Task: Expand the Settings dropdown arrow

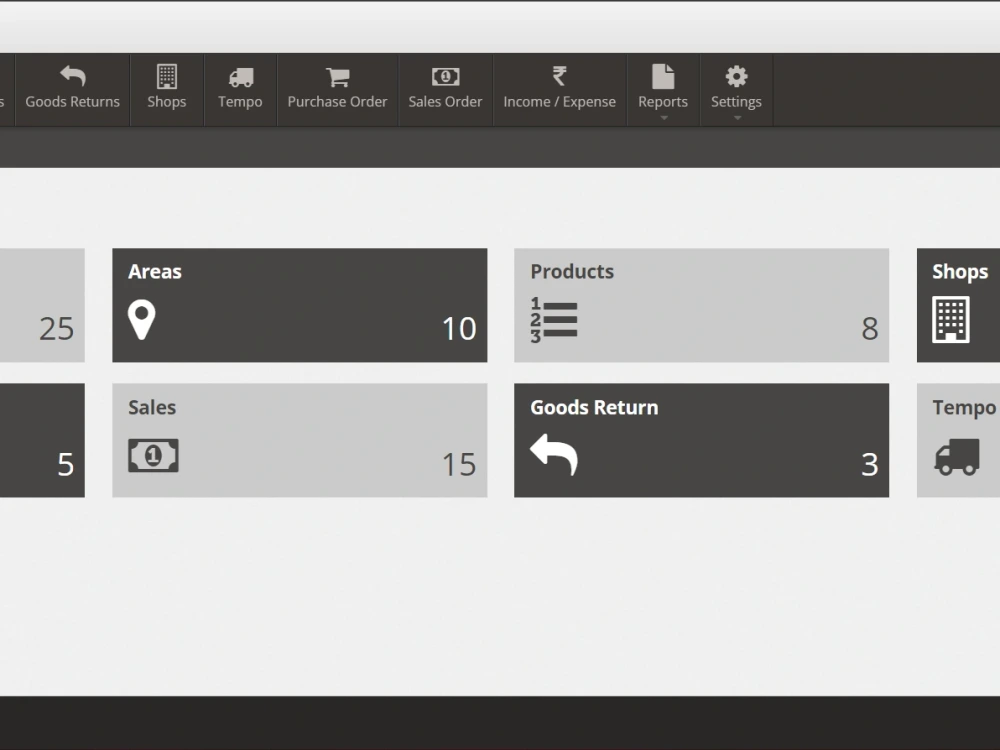Action: click(x=737, y=117)
